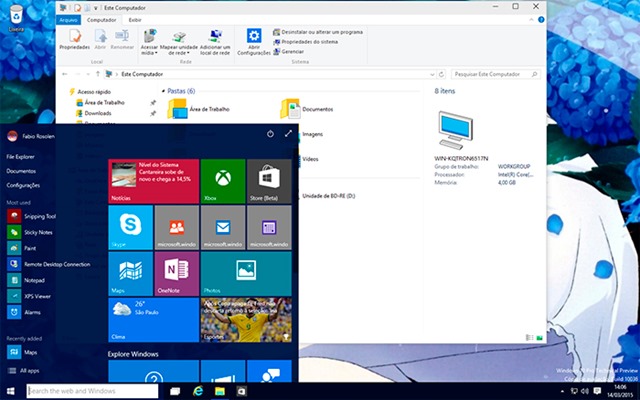Select Área de Trabalho in navigation pane
This screenshot has width=640, height=400.
[x=100, y=102]
